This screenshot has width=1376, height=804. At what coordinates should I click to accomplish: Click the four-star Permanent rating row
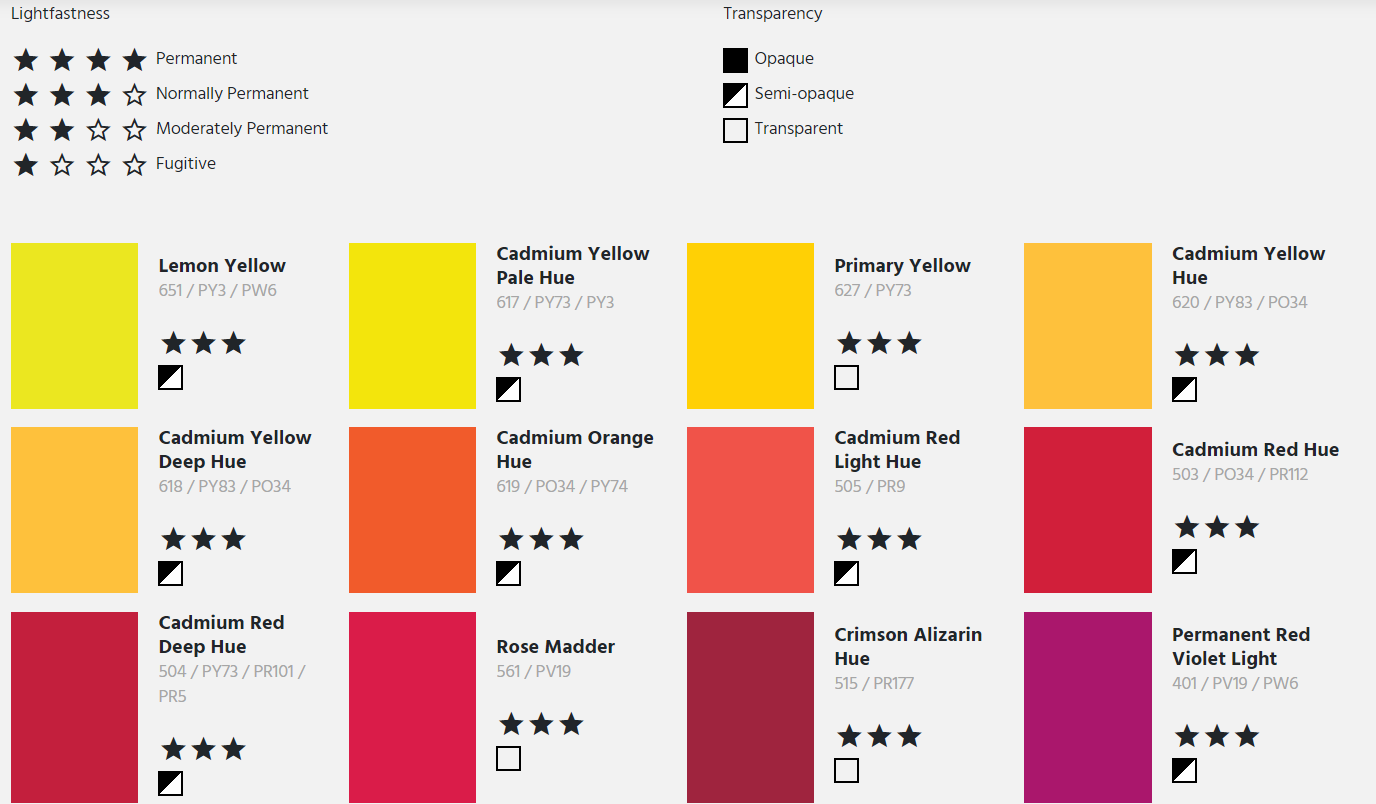click(x=80, y=60)
